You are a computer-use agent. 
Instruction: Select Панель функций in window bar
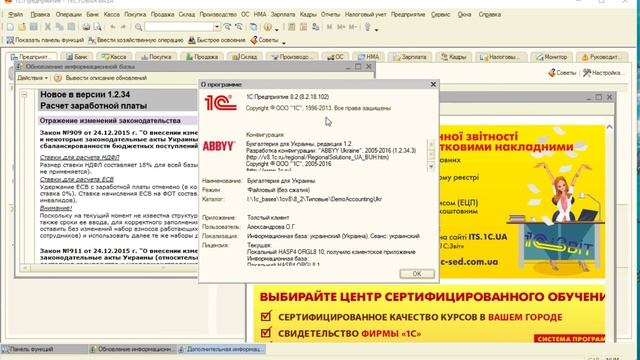click(x=43, y=349)
